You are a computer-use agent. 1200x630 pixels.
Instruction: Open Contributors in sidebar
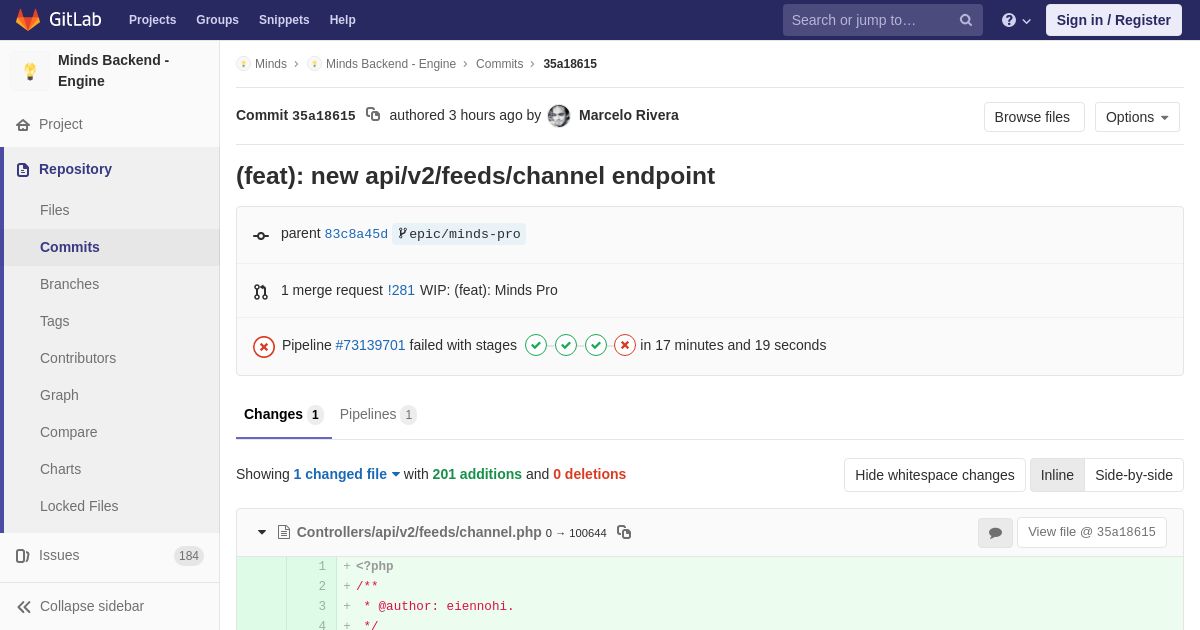tap(112, 358)
